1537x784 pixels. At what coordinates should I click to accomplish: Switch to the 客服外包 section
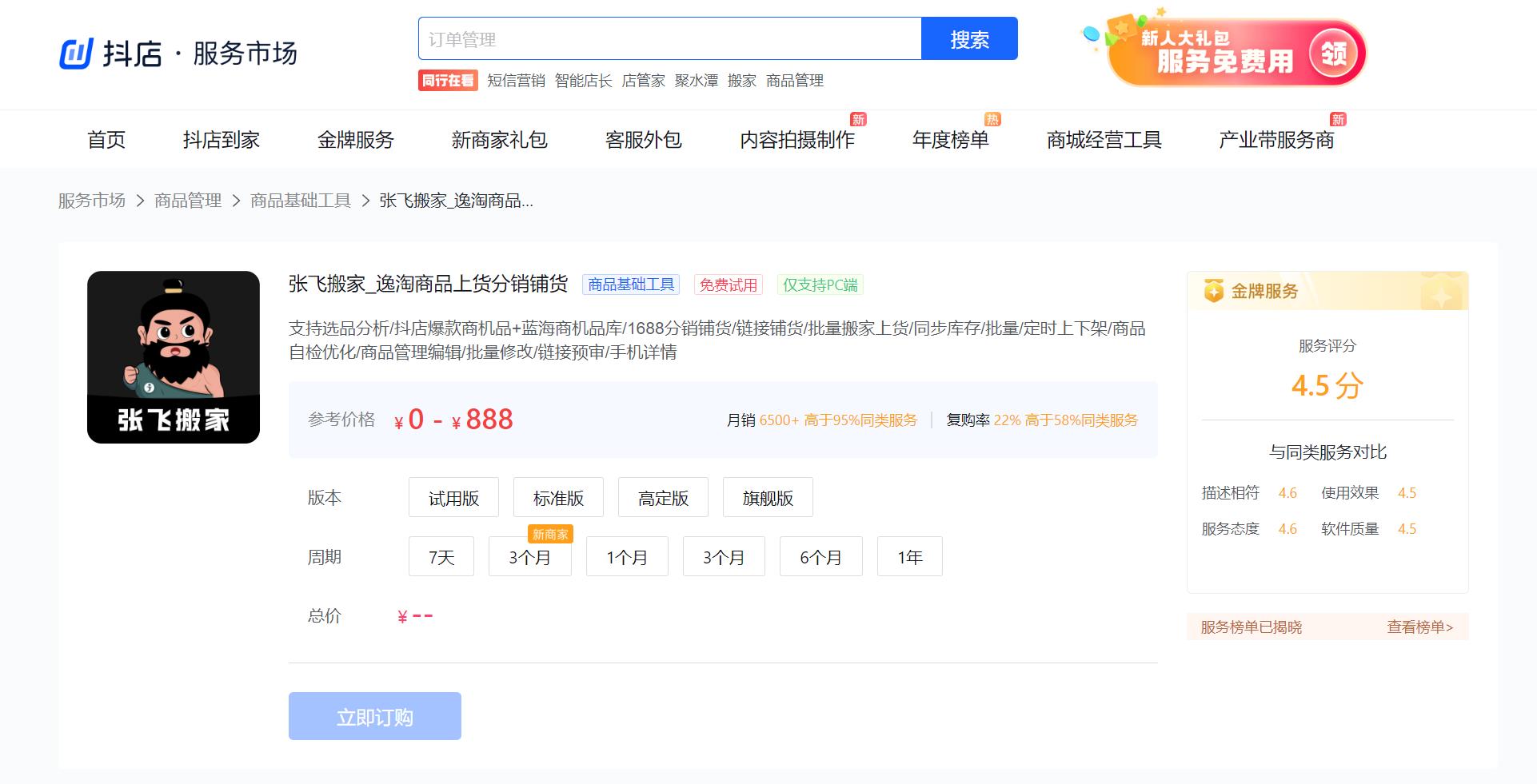[644, 140]
